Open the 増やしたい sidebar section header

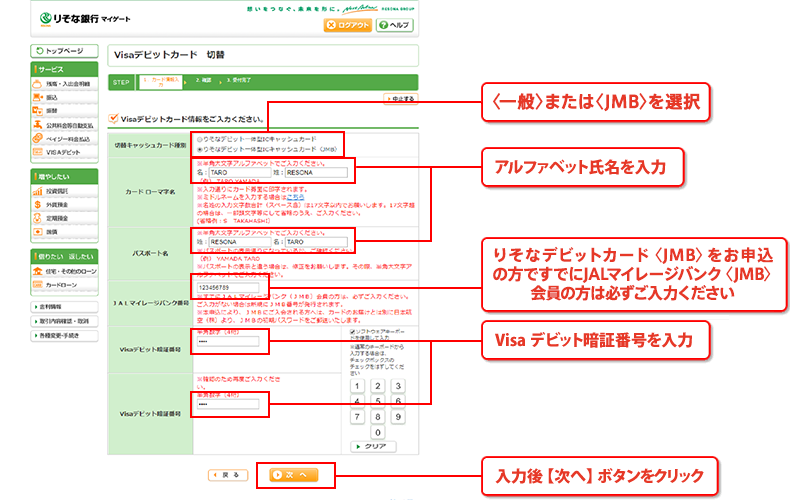64,177
